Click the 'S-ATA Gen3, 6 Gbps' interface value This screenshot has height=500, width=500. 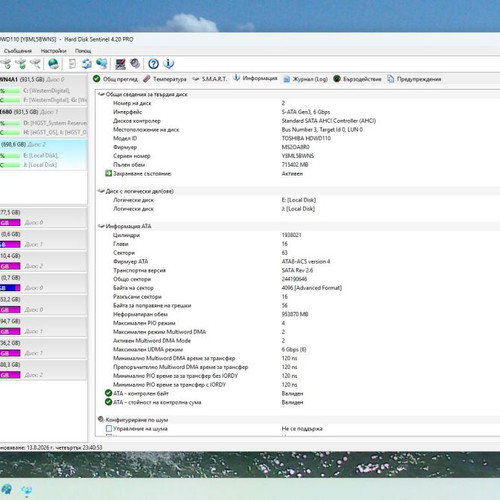tap(306, 112)
